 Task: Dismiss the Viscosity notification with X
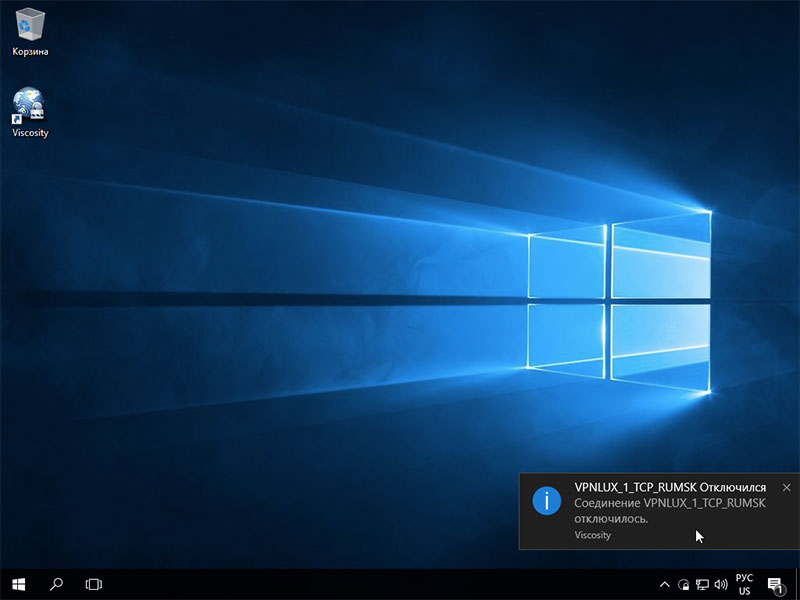click(786, 488)
